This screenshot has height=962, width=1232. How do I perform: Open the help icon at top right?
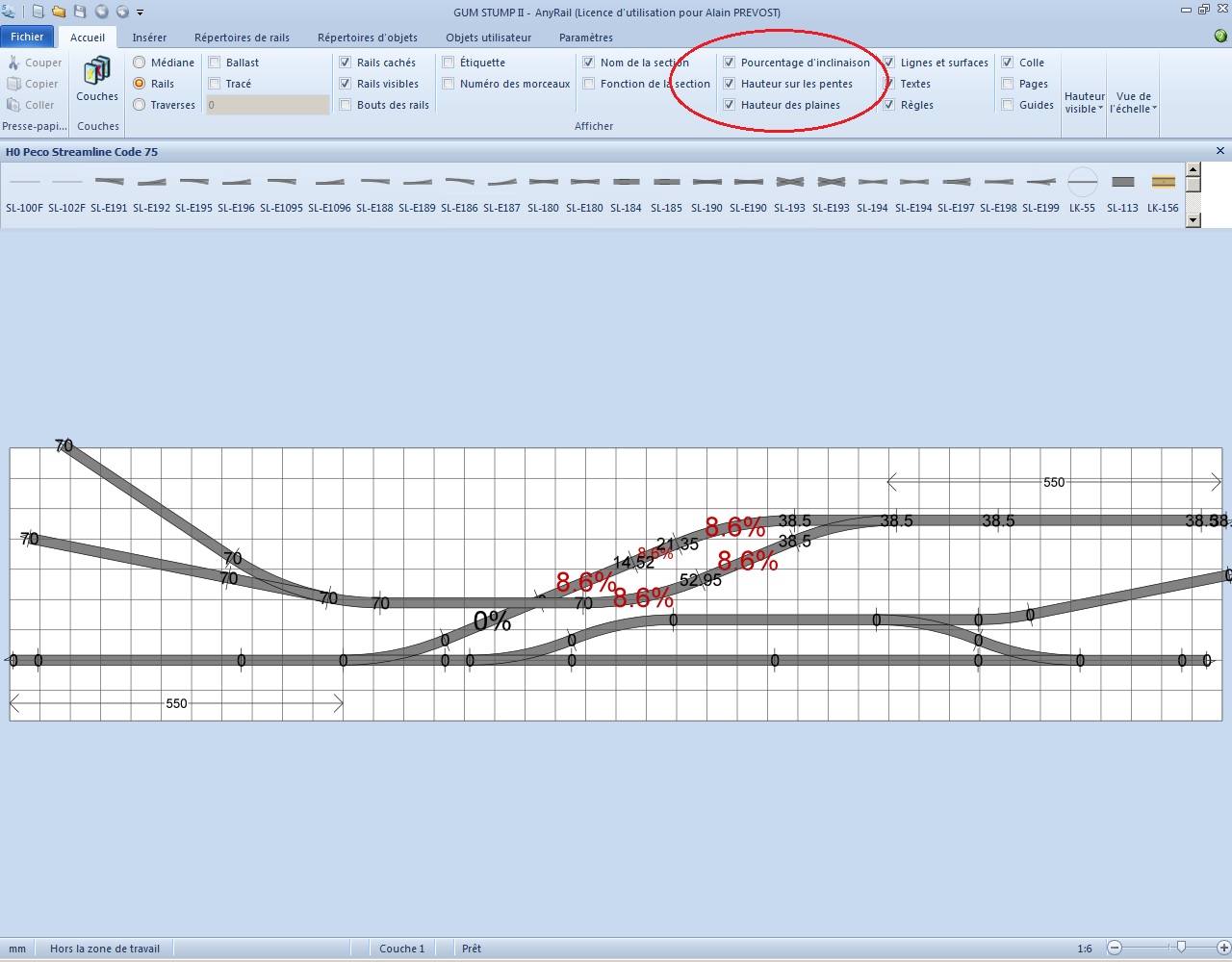(x=1220, y=37)
